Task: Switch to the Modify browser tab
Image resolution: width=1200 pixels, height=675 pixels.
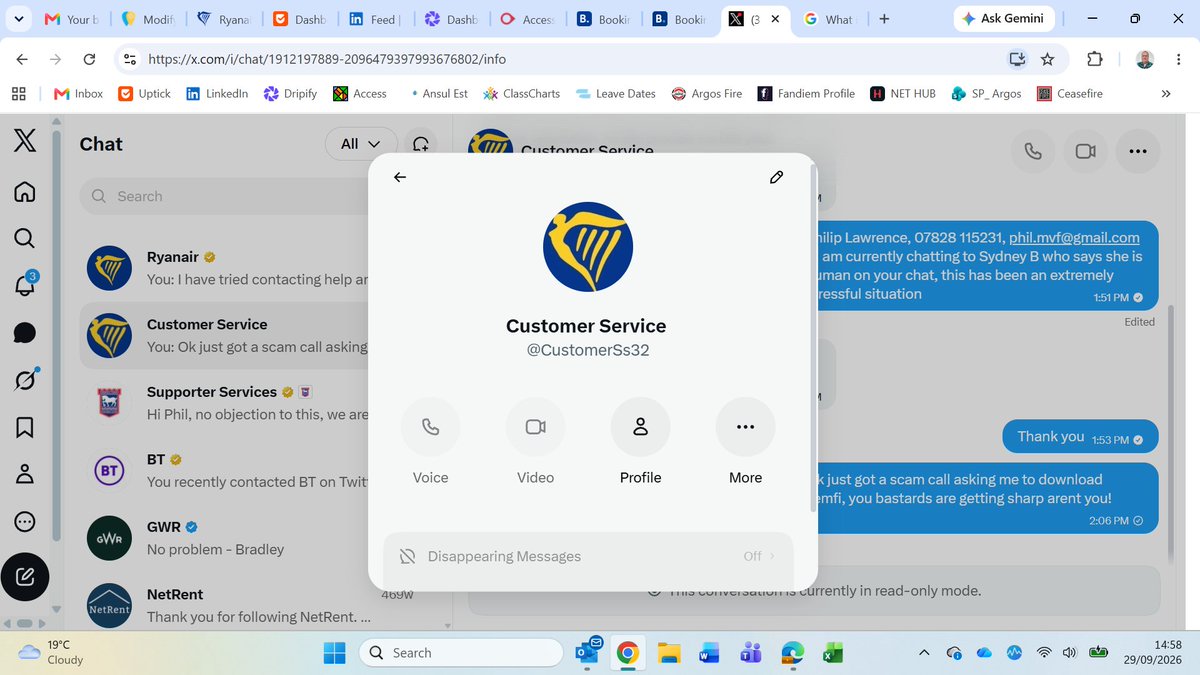Action: (x=148, y=19)
